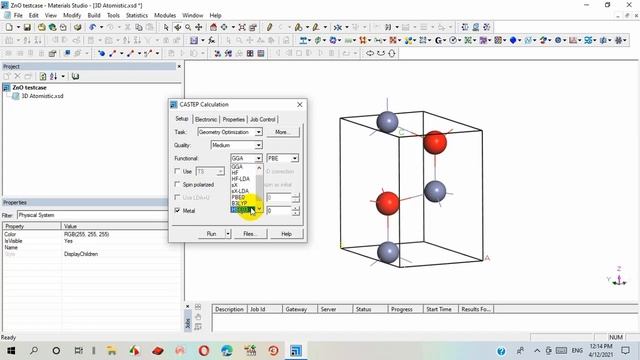Open the sort options dropdown arrow in Project panel

tap(63, 76)
